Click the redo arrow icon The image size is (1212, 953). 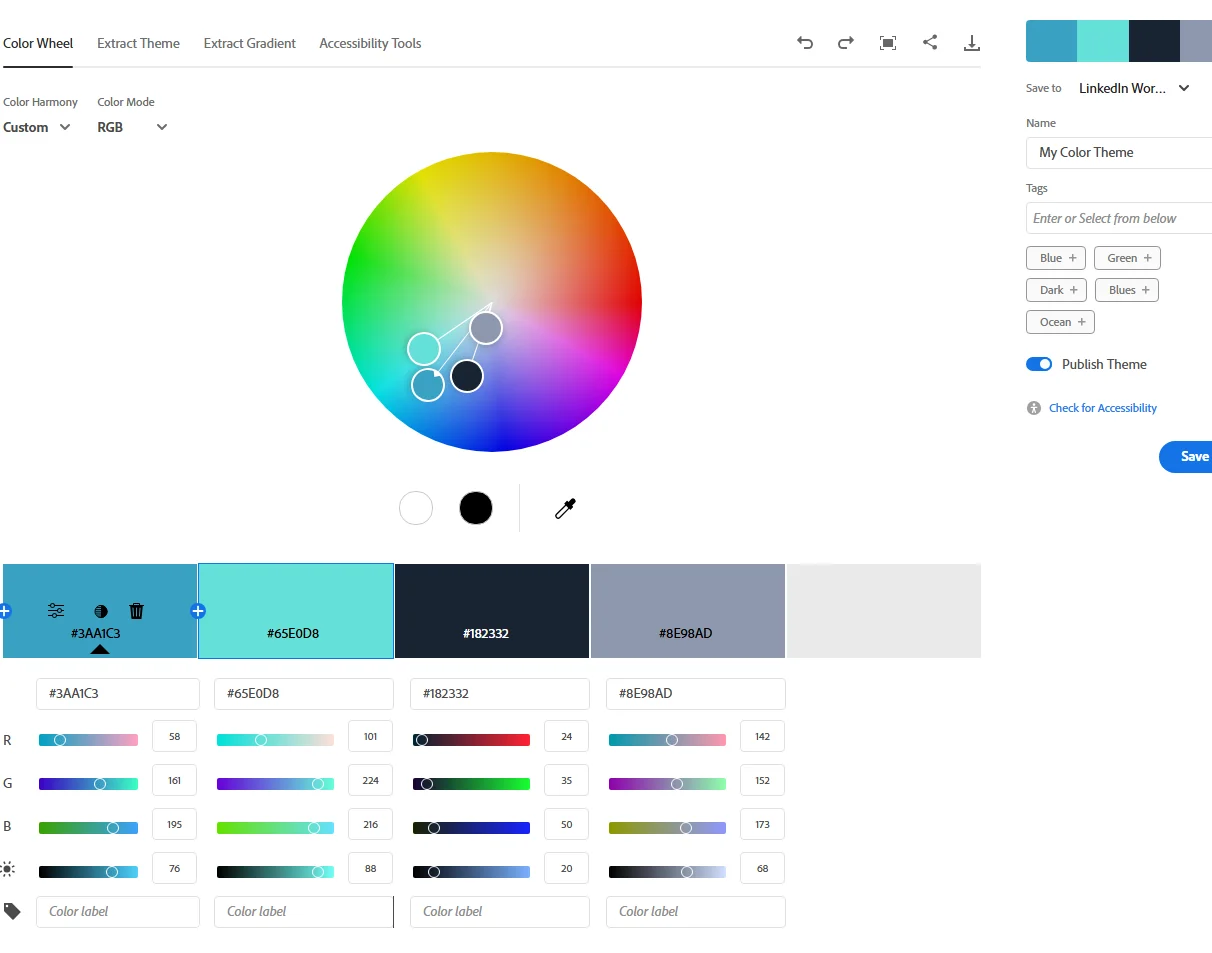846,43
